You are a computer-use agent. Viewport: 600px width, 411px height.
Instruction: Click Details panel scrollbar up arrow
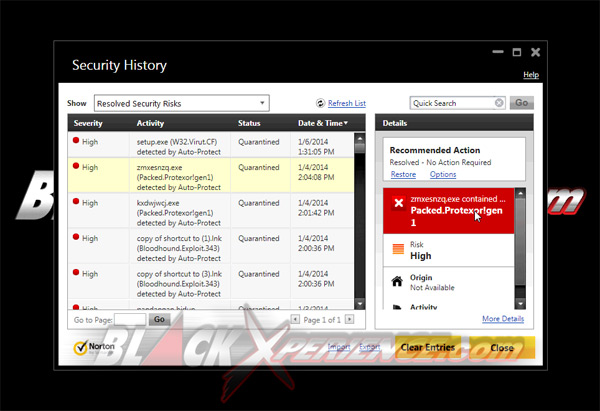[x=520, y=193]
